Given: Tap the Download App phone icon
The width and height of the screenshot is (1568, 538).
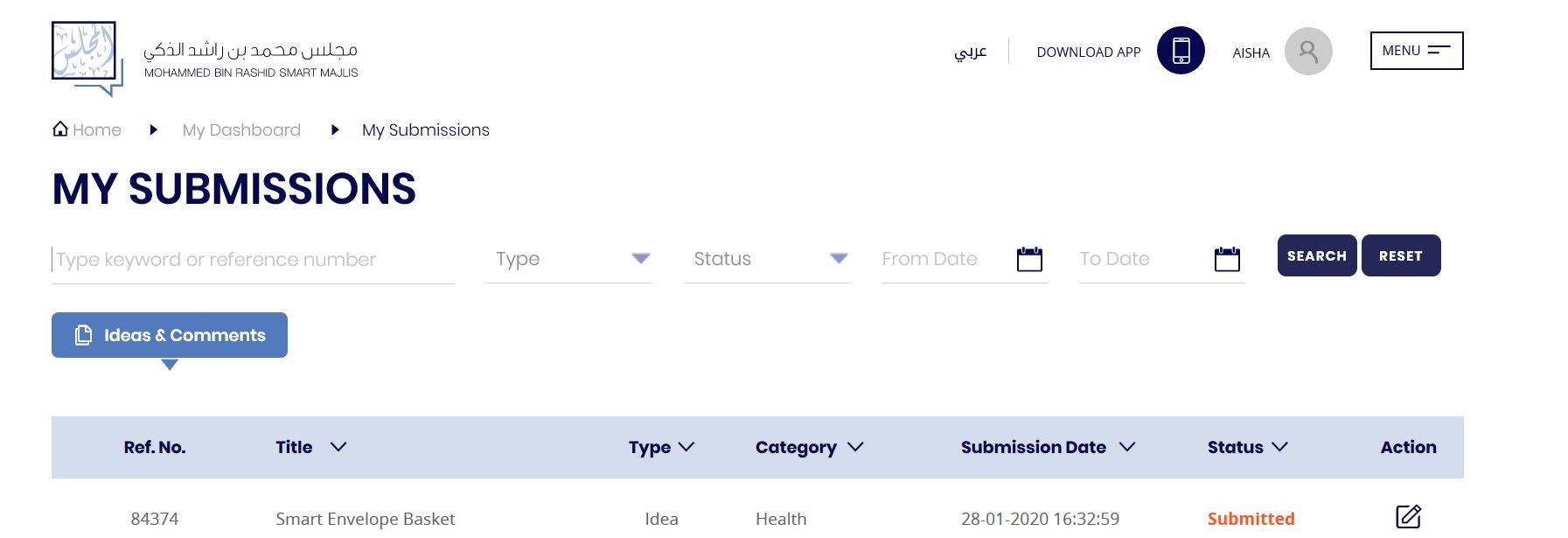Looking at the screenshot, I should 1181,51.
